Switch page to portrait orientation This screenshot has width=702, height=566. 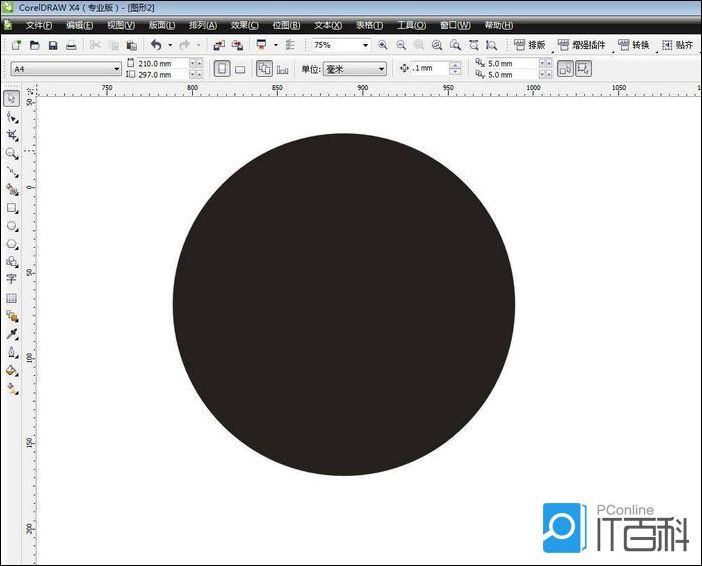(221, 69)
